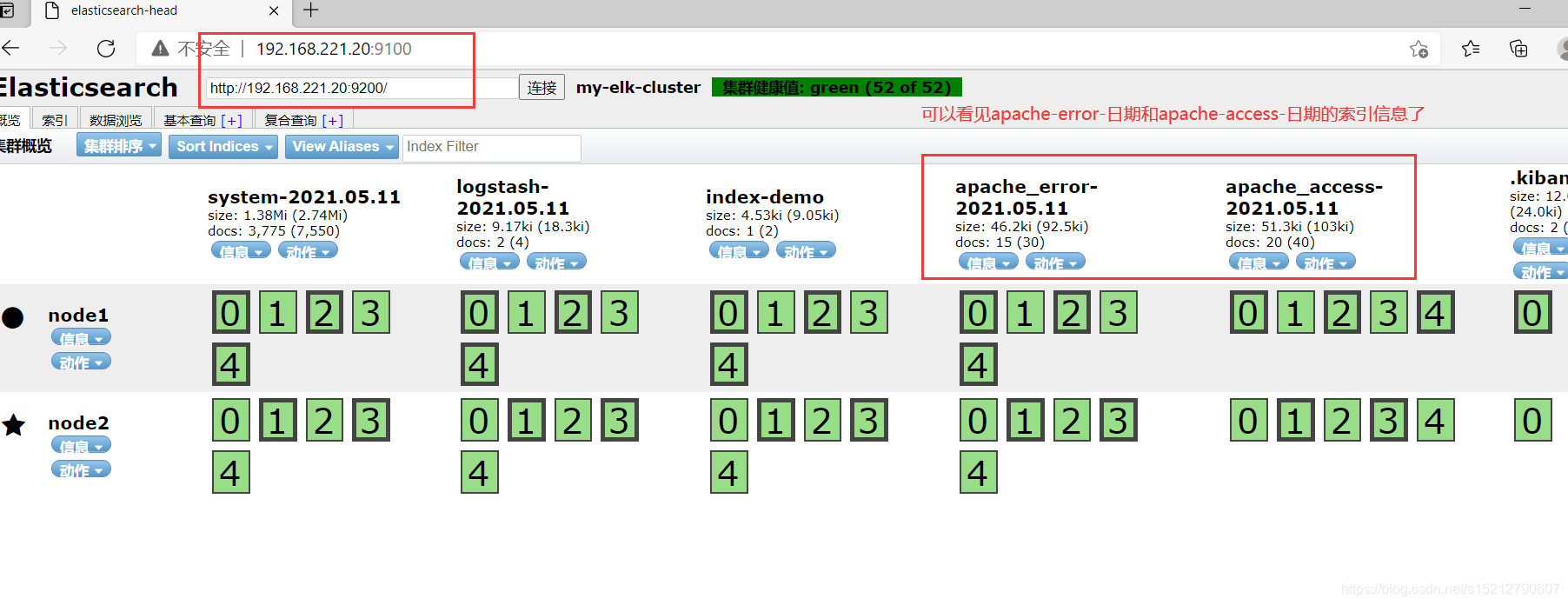
Task: Open the View Aliases dropdown
Action: (342, 146)
